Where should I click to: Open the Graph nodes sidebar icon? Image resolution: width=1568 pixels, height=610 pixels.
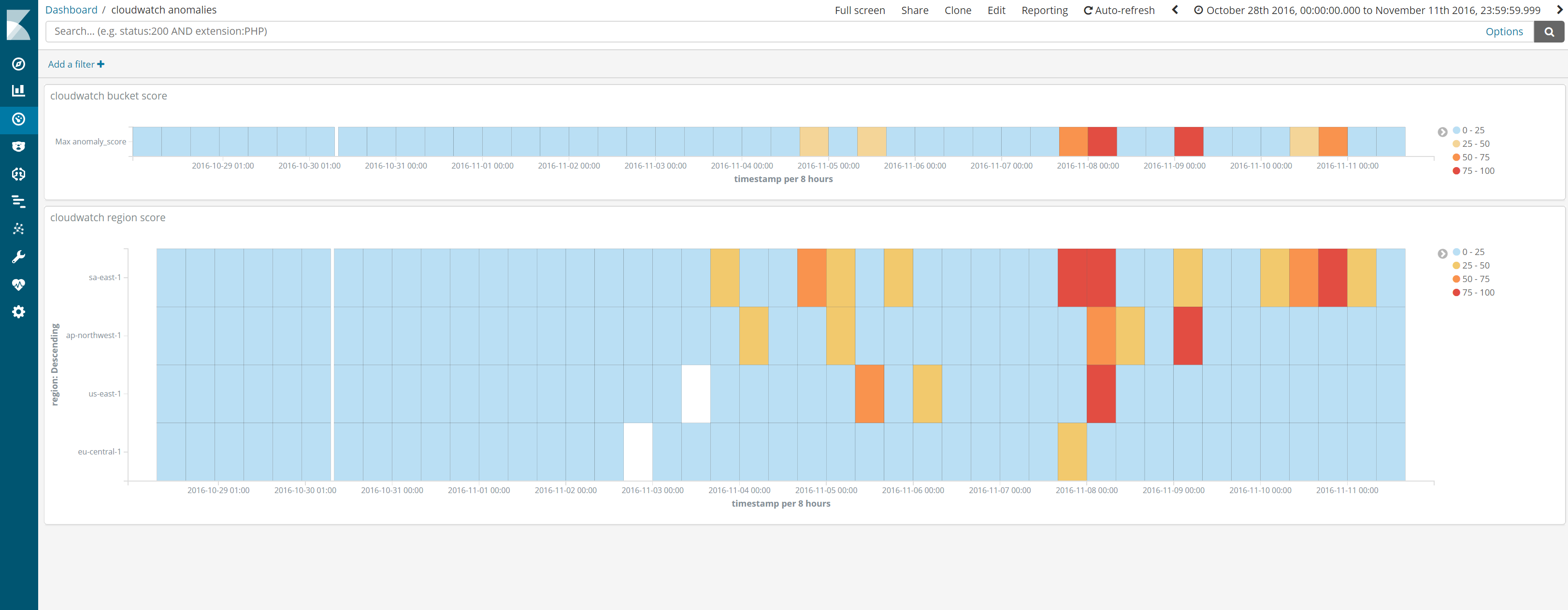[x=18, y=228]
